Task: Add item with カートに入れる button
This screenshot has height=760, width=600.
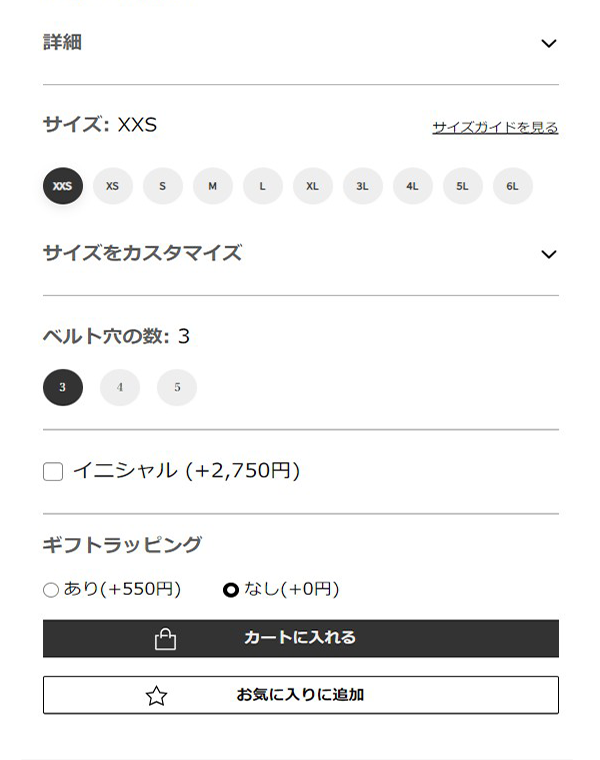Action: pyautogui.click(x=301, y=638)
